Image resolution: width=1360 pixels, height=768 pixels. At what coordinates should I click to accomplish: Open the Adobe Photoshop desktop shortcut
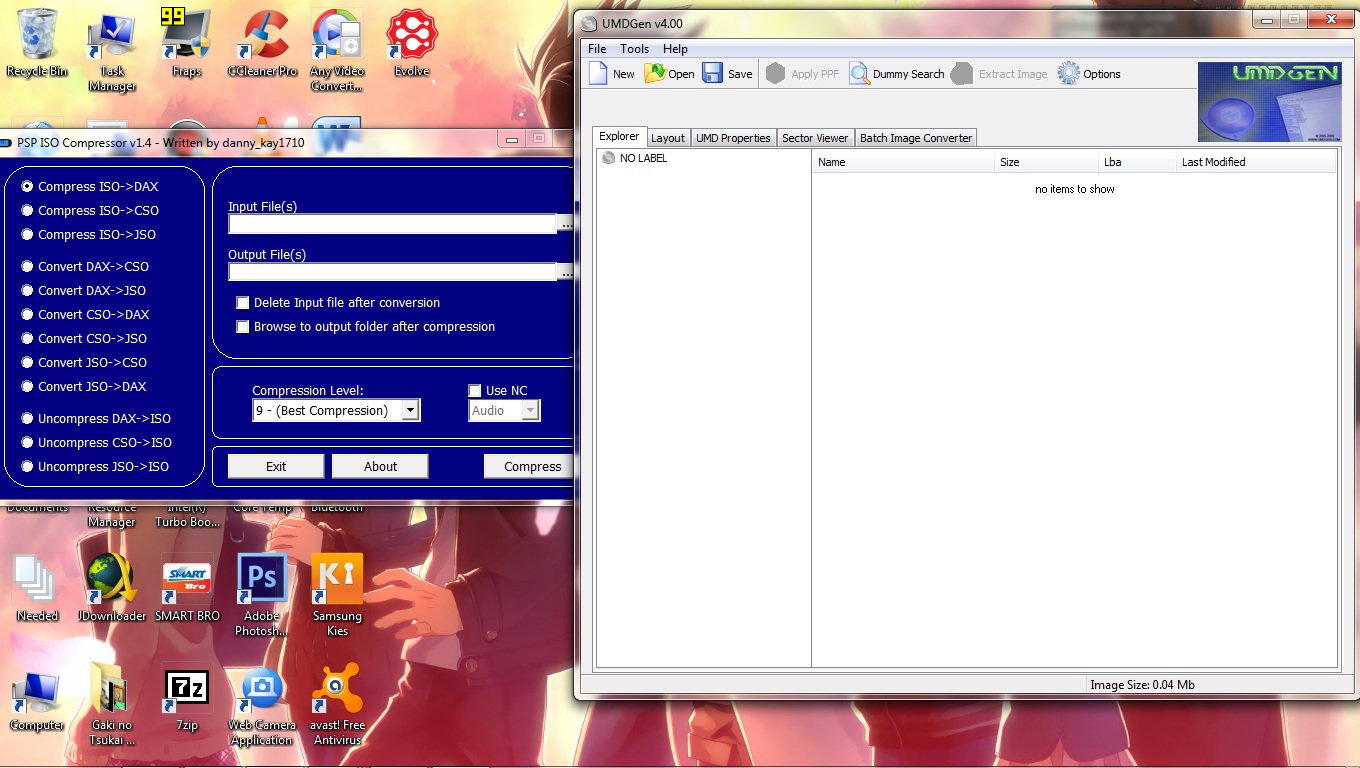[x=261, y=580]
